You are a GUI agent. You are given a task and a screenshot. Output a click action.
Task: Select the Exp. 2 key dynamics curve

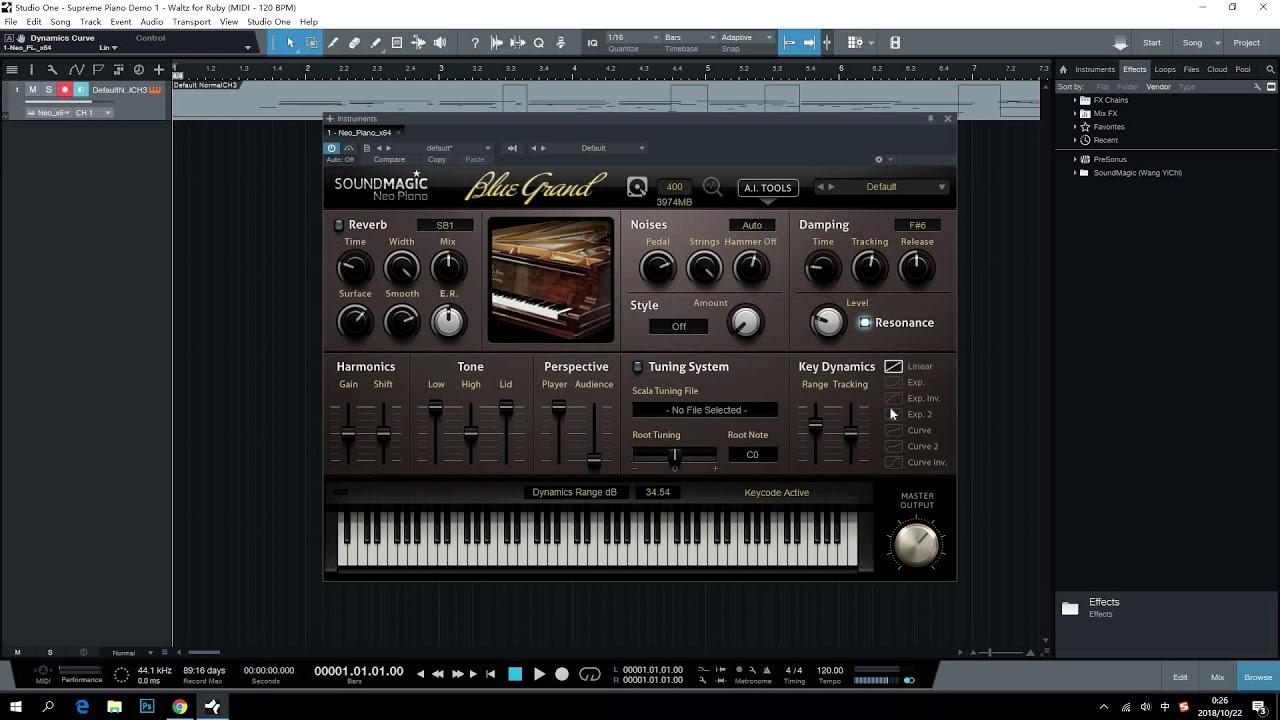894,414
